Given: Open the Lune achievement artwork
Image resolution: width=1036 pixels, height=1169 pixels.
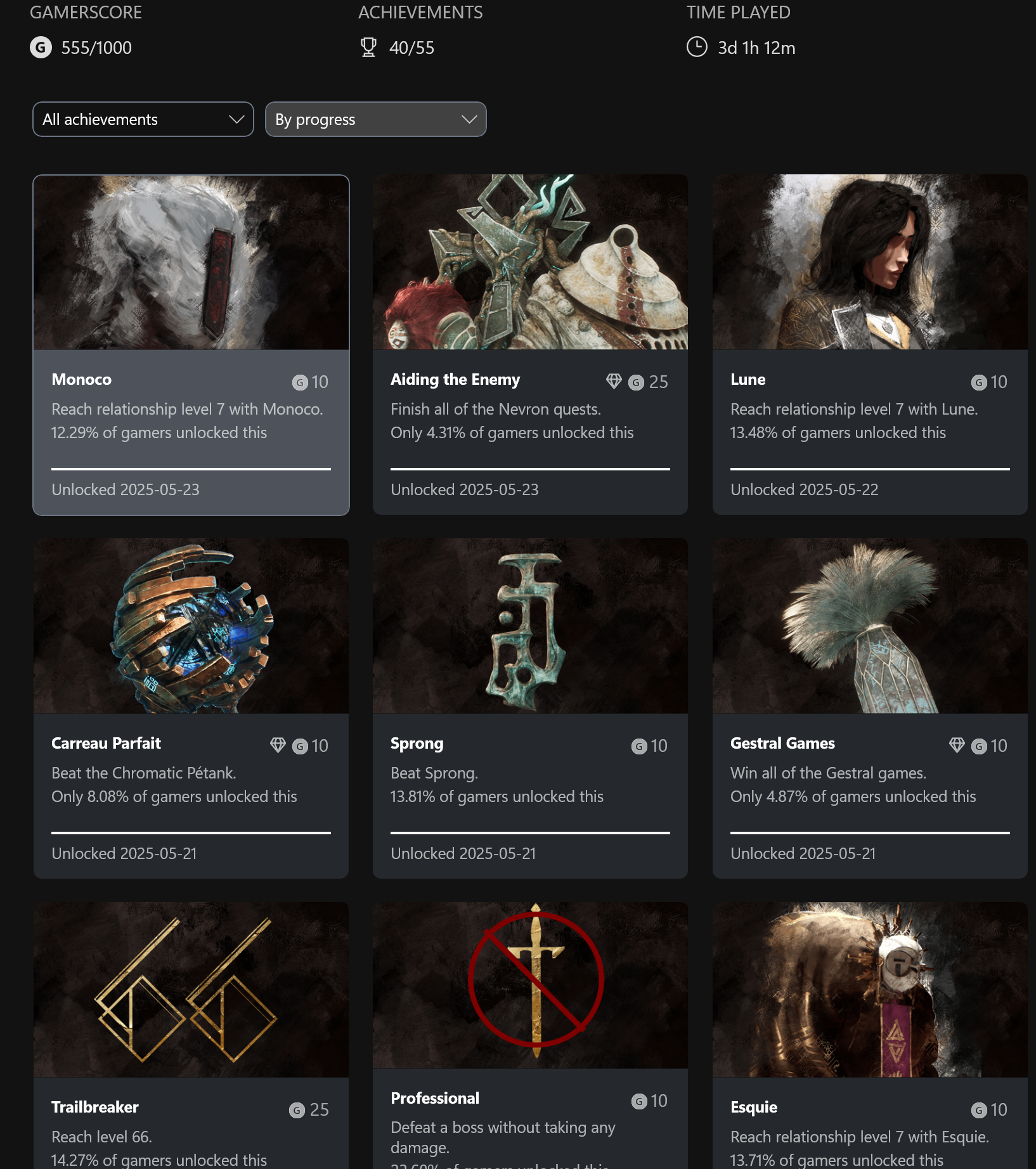Looking at the screenshot, I should (870, 262).
